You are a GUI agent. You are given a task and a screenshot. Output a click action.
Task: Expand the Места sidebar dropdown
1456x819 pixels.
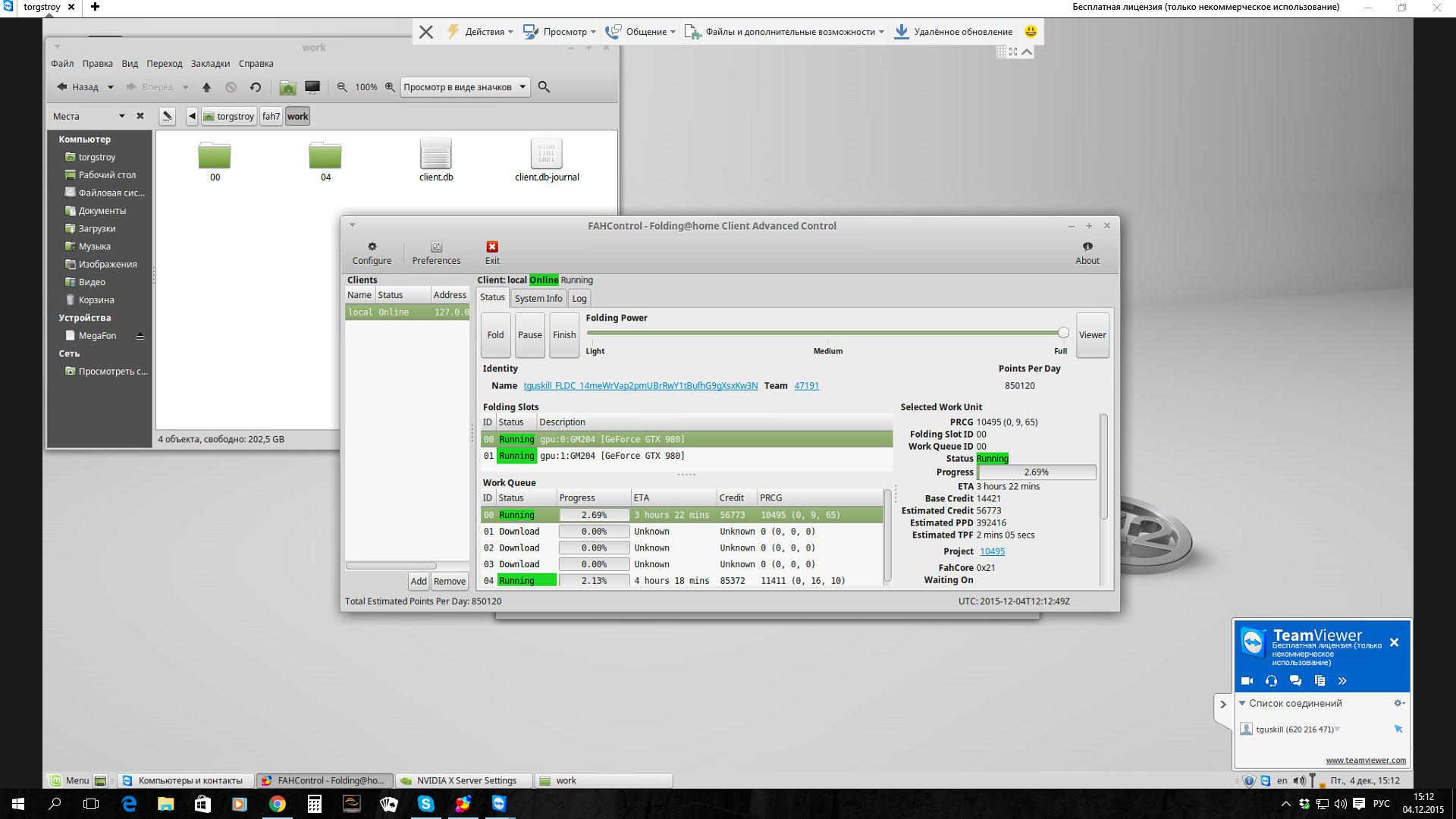121,116
